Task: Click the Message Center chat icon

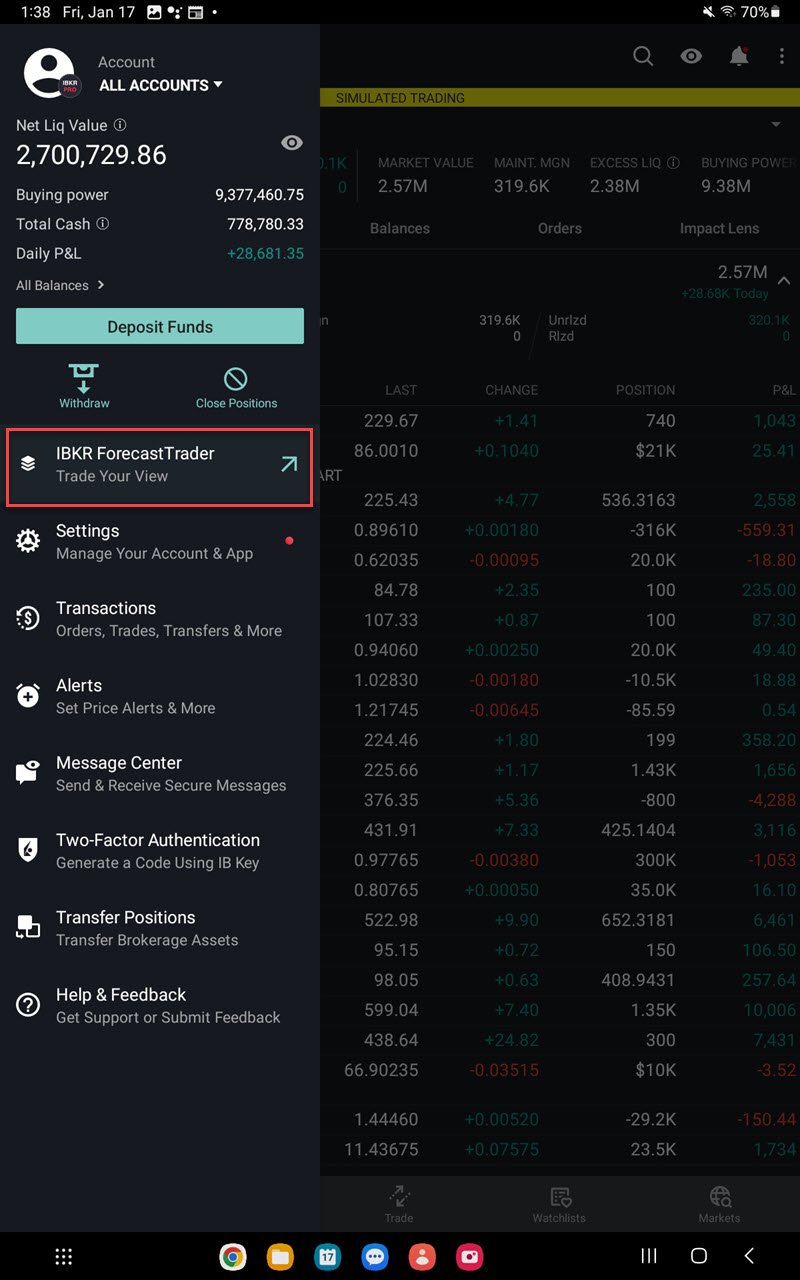Action: [x=28, y=773]
